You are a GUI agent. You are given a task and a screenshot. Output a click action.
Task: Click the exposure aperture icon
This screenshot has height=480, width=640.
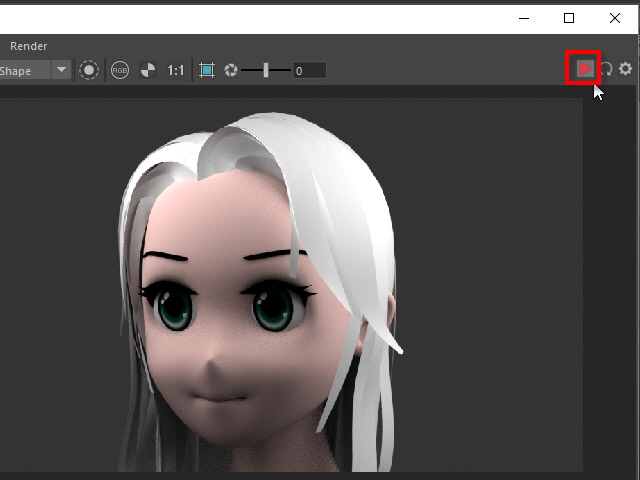tap(231, 71)
